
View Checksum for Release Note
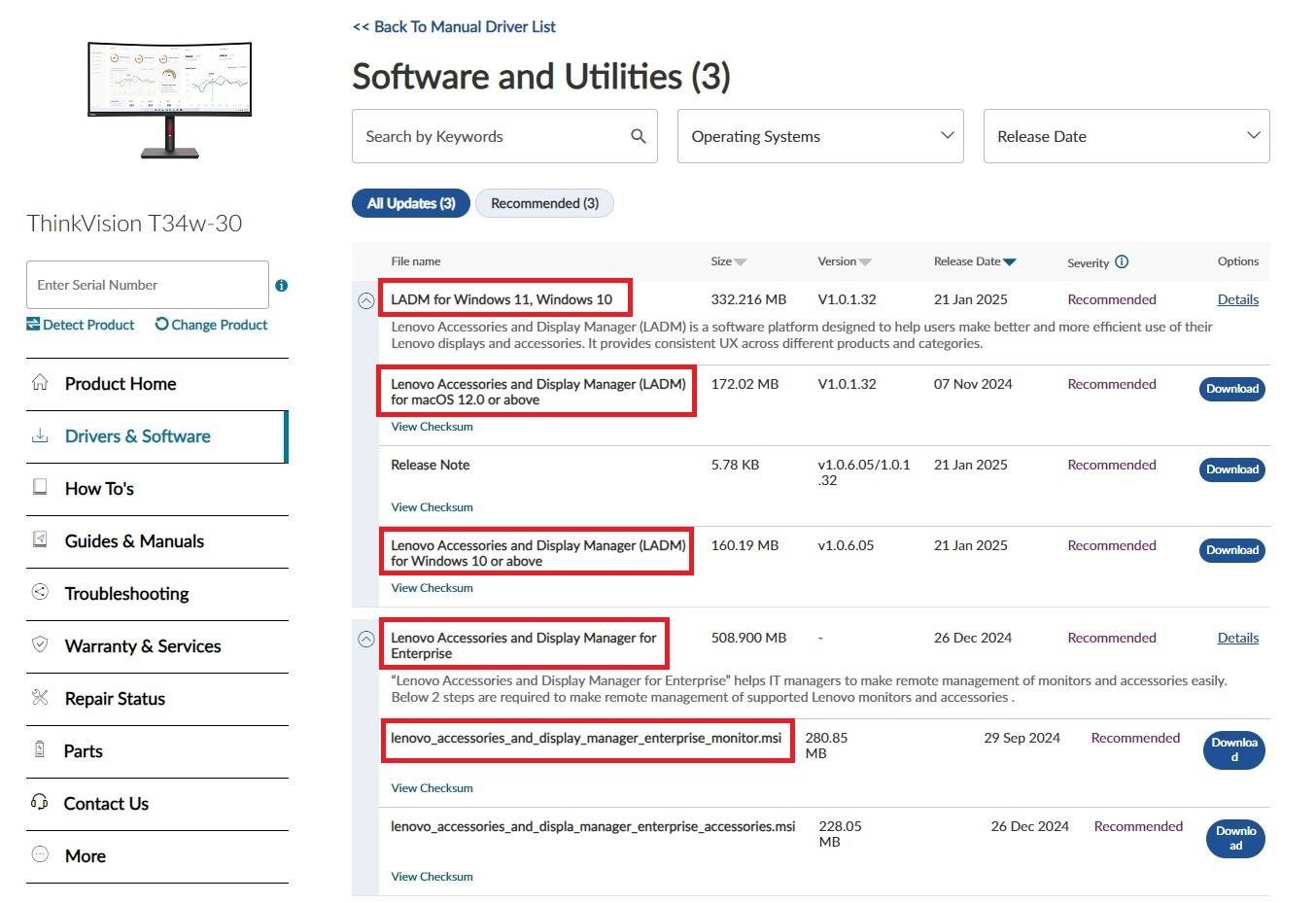[x=432, y=507]
